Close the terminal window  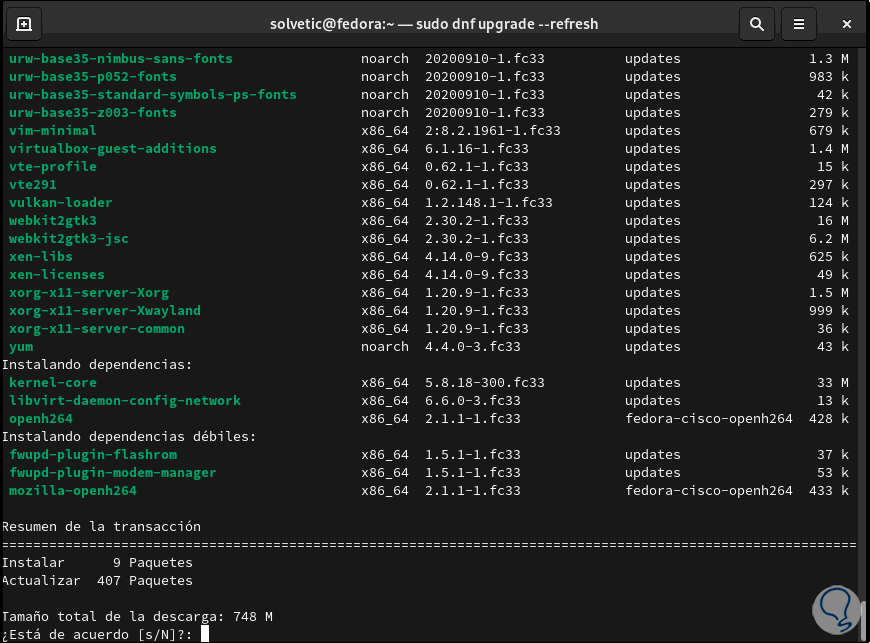click(x=847, y=23)
